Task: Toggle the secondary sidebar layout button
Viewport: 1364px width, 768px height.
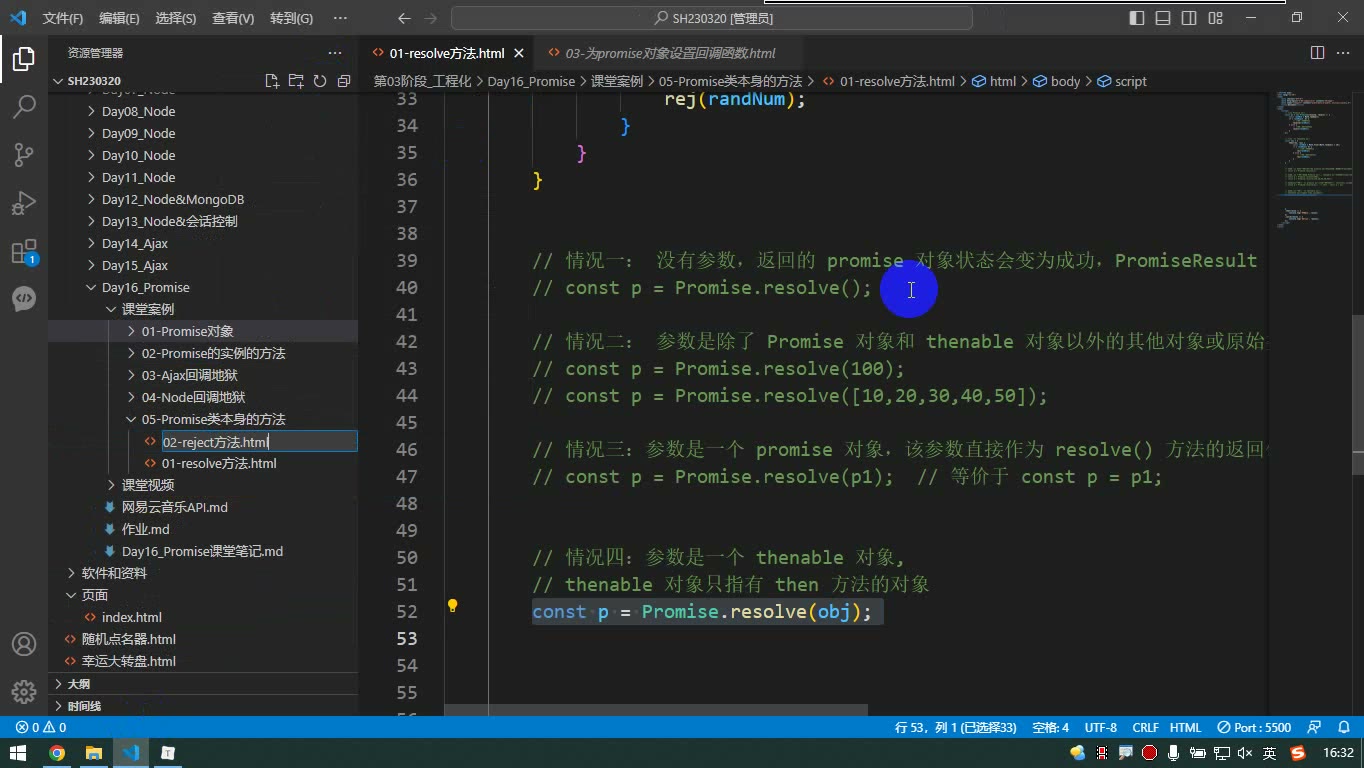Action: tap(1189, 18)
